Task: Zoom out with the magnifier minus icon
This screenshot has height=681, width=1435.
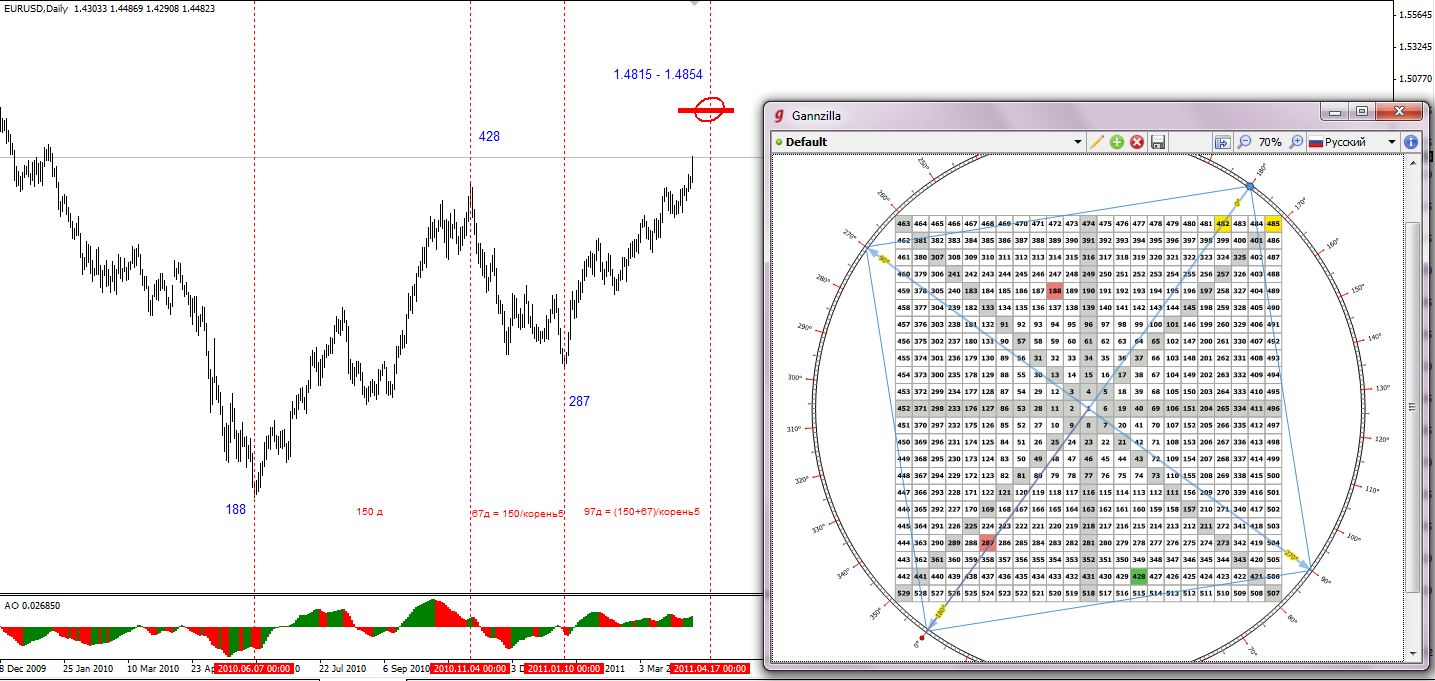Action: pyautogui.click(x=1245, y=142)
